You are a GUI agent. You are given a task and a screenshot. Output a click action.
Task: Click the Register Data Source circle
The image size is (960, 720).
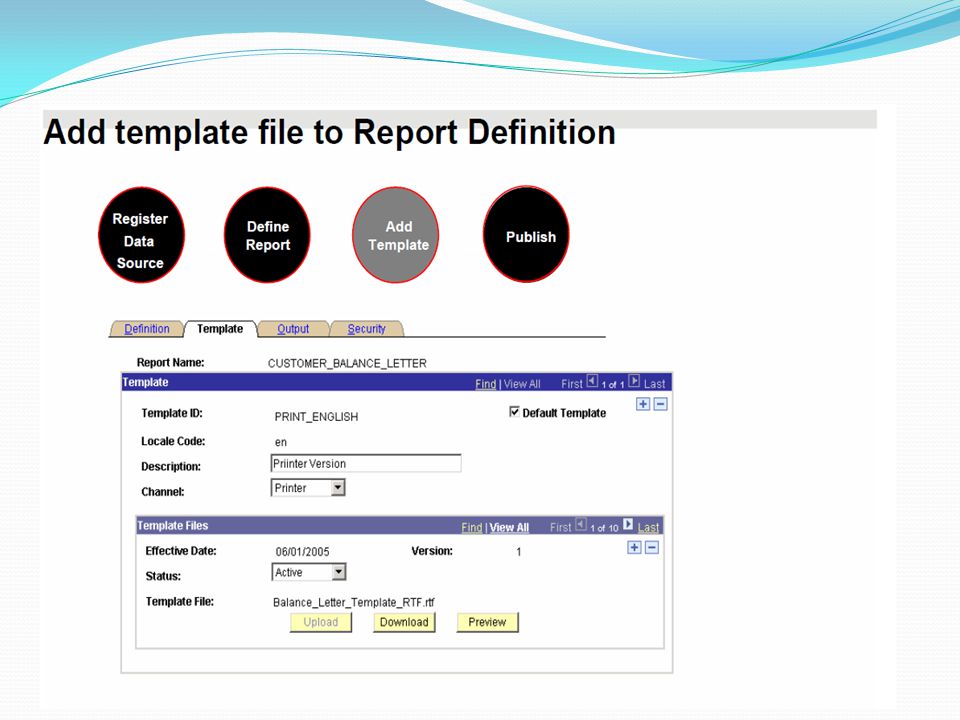click(141, 235)
